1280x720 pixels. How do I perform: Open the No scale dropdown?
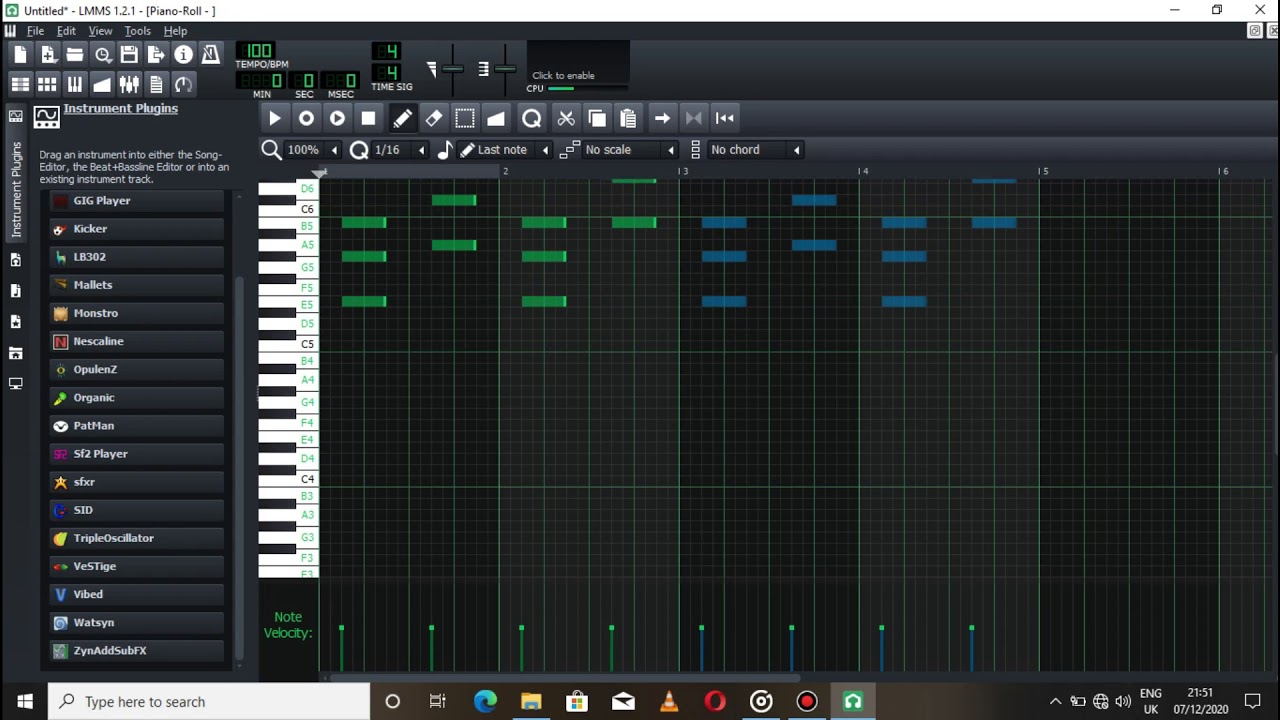click(x=630, y=150)
